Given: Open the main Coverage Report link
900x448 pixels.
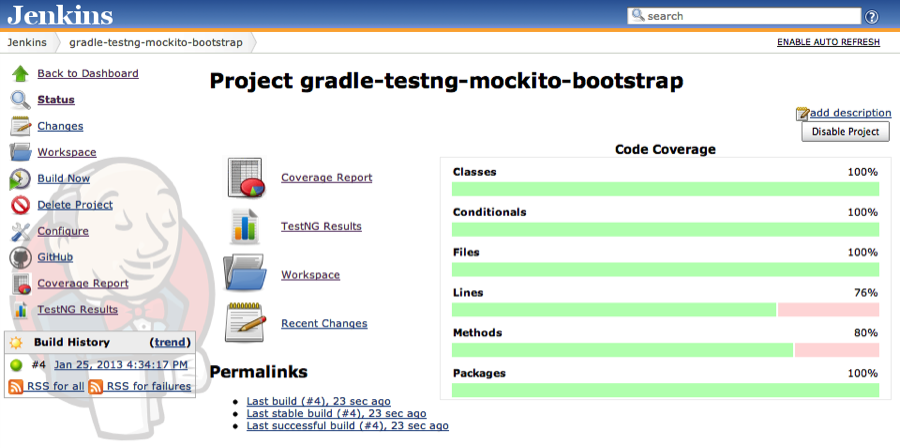Looking at the screenshot, I should pos(327,178).
